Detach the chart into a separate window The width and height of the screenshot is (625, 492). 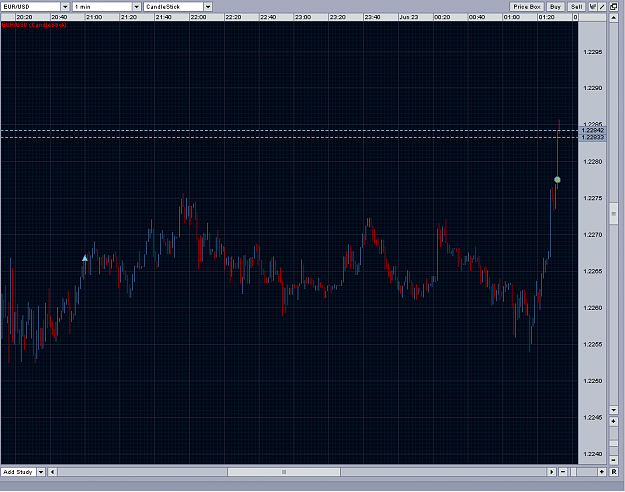(613, 6)
